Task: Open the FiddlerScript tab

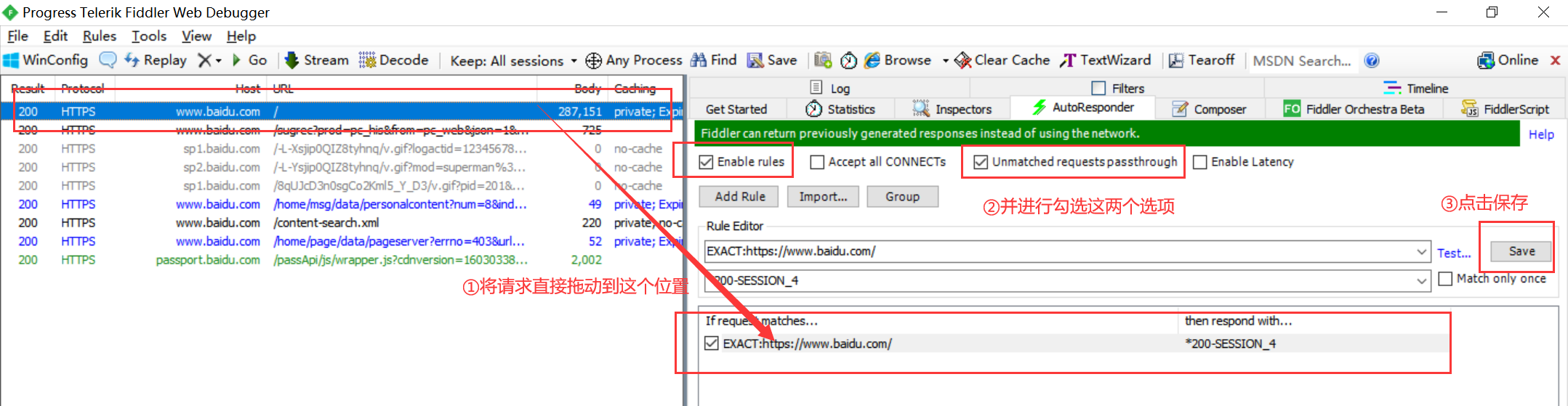Action: tap(1505, 109)
